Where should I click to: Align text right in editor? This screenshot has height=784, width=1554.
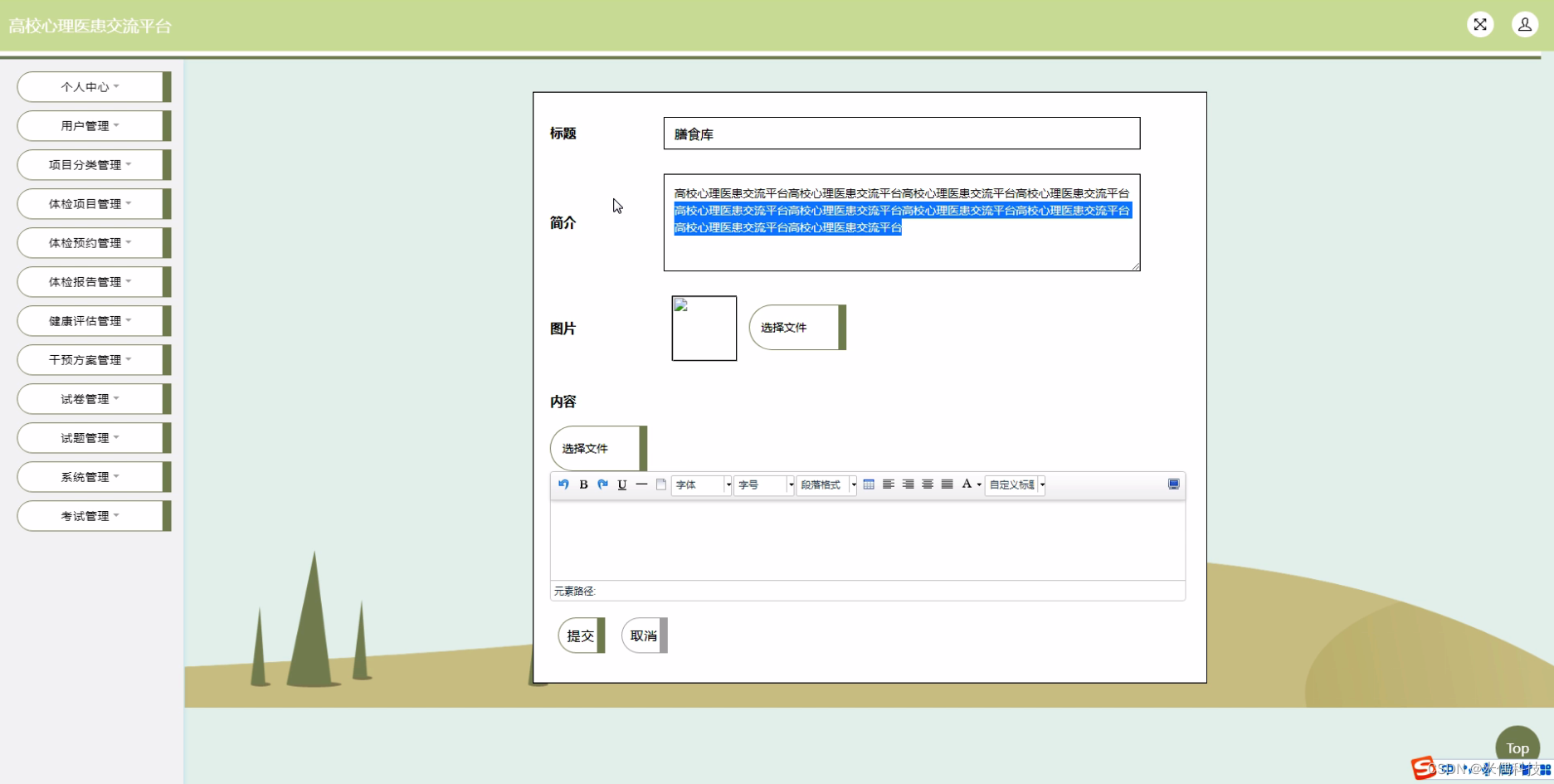(909, 485)
